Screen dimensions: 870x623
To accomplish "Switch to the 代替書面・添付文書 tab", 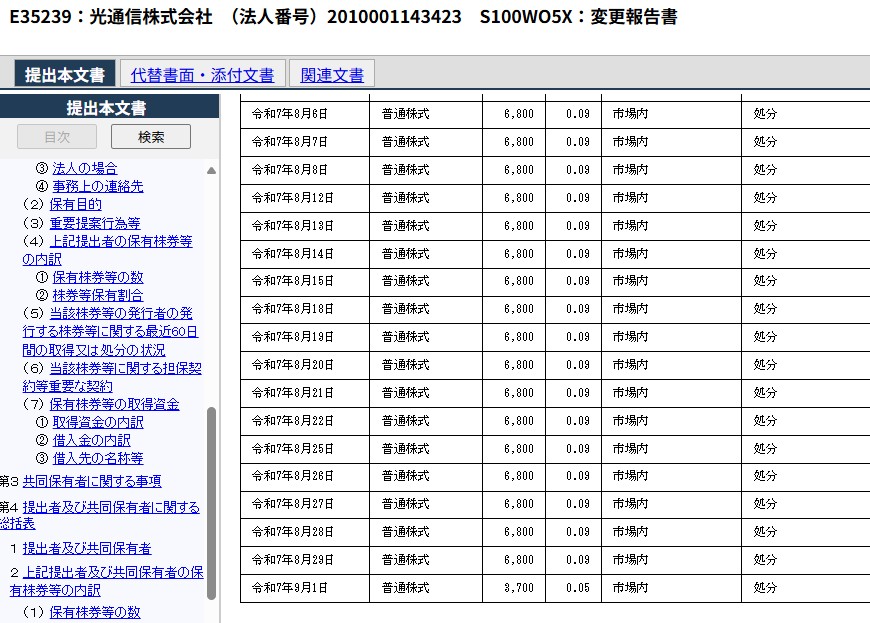I will (202, 75).
